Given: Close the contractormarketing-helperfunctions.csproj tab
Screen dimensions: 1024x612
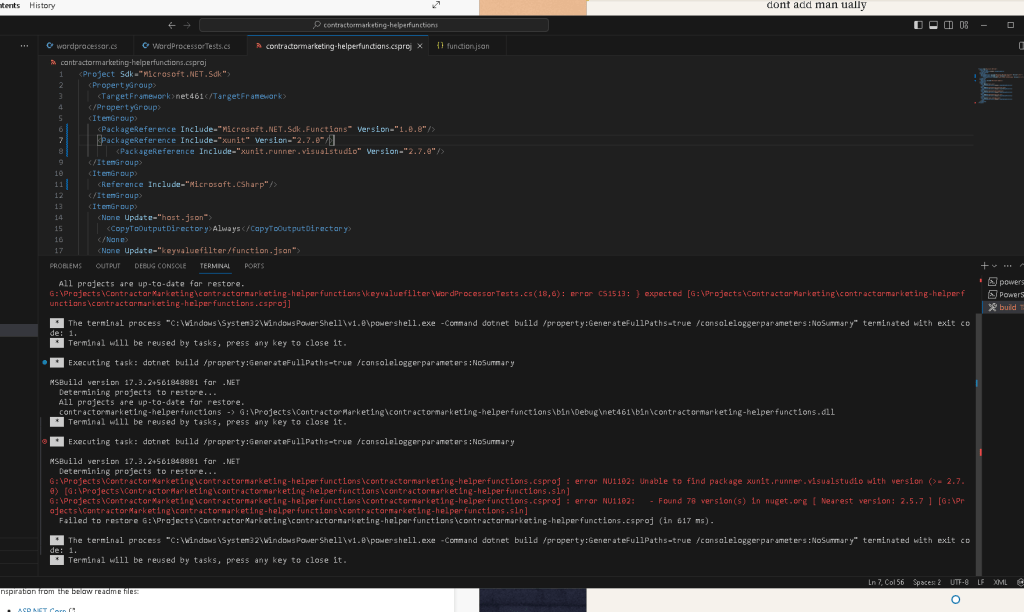Looking at the screenshot, I should coord(420,46).
